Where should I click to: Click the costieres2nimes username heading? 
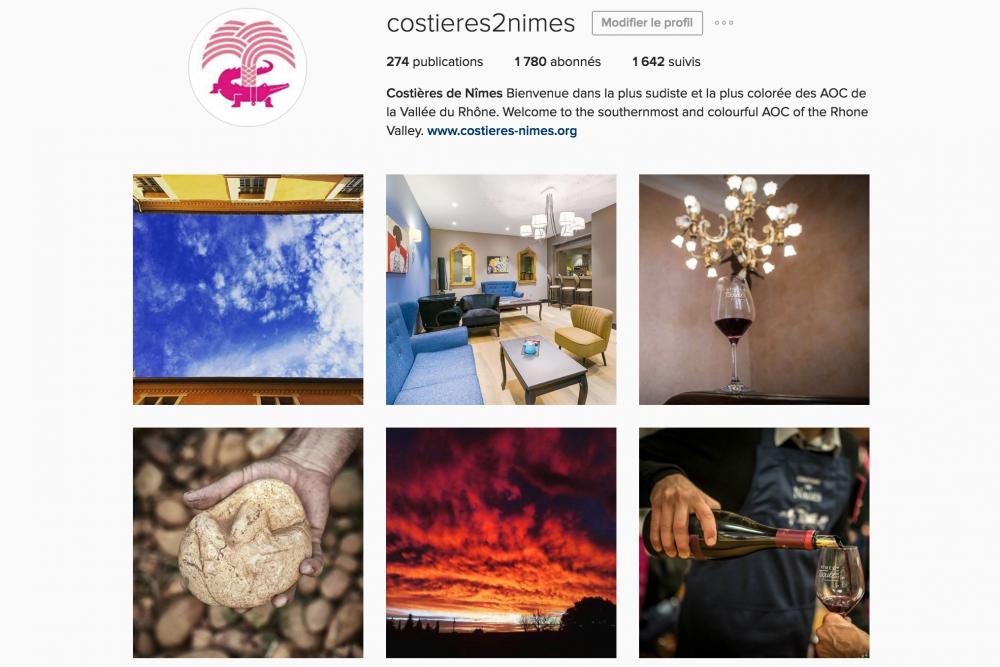pos(481,23)
